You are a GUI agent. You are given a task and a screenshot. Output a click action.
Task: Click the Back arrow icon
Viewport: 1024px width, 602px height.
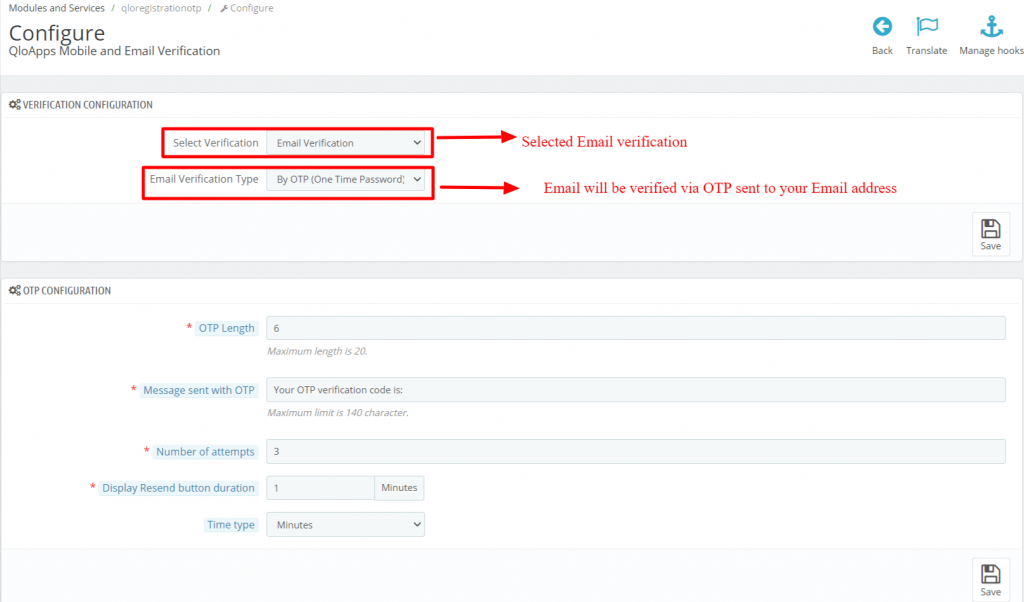coord(882,27)
